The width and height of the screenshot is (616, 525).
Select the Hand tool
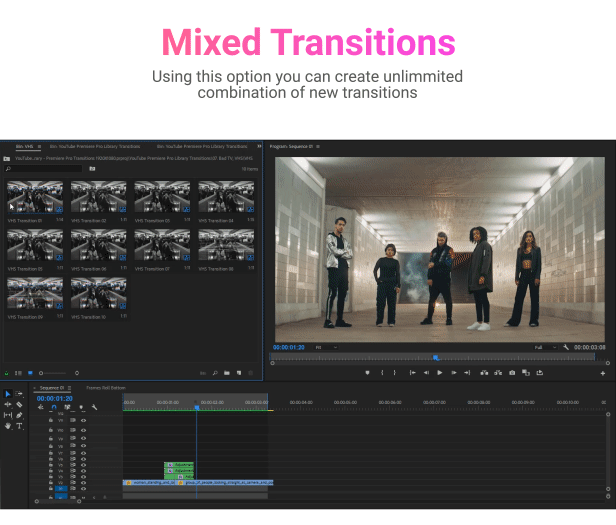click(8, 425)
